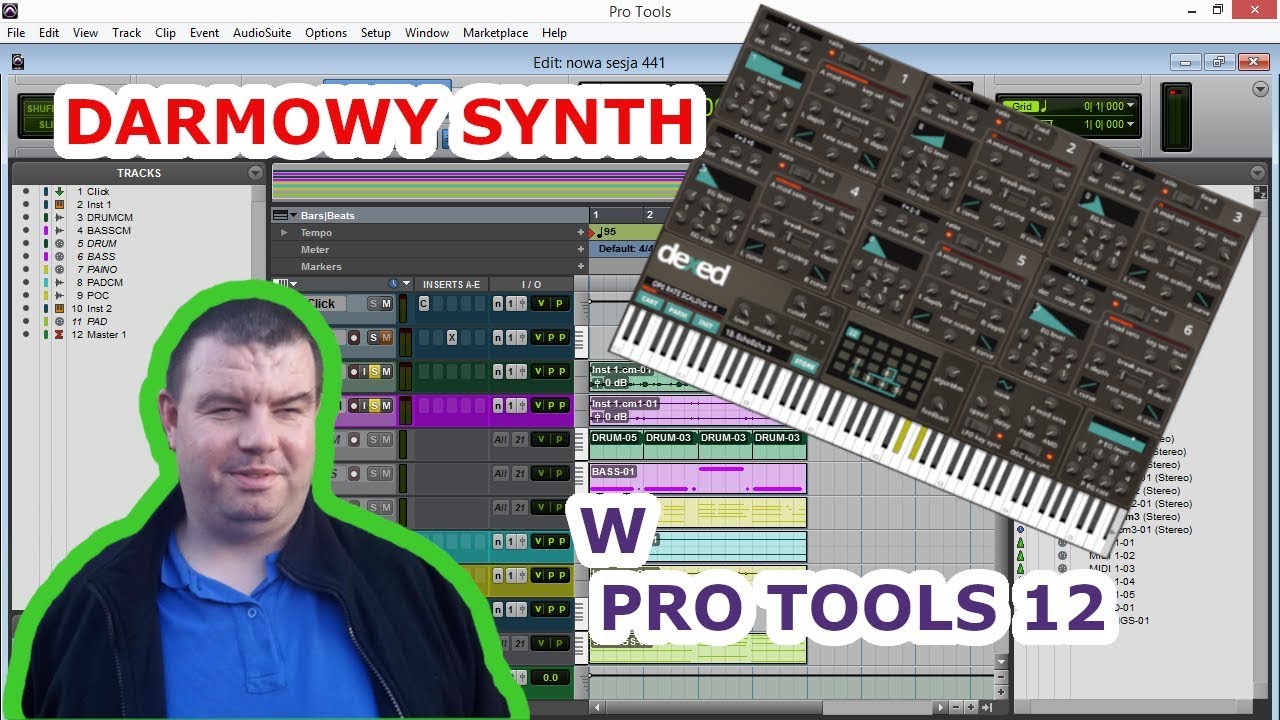Select the DRUM-05 clip in the timeline

pos(615,444)
